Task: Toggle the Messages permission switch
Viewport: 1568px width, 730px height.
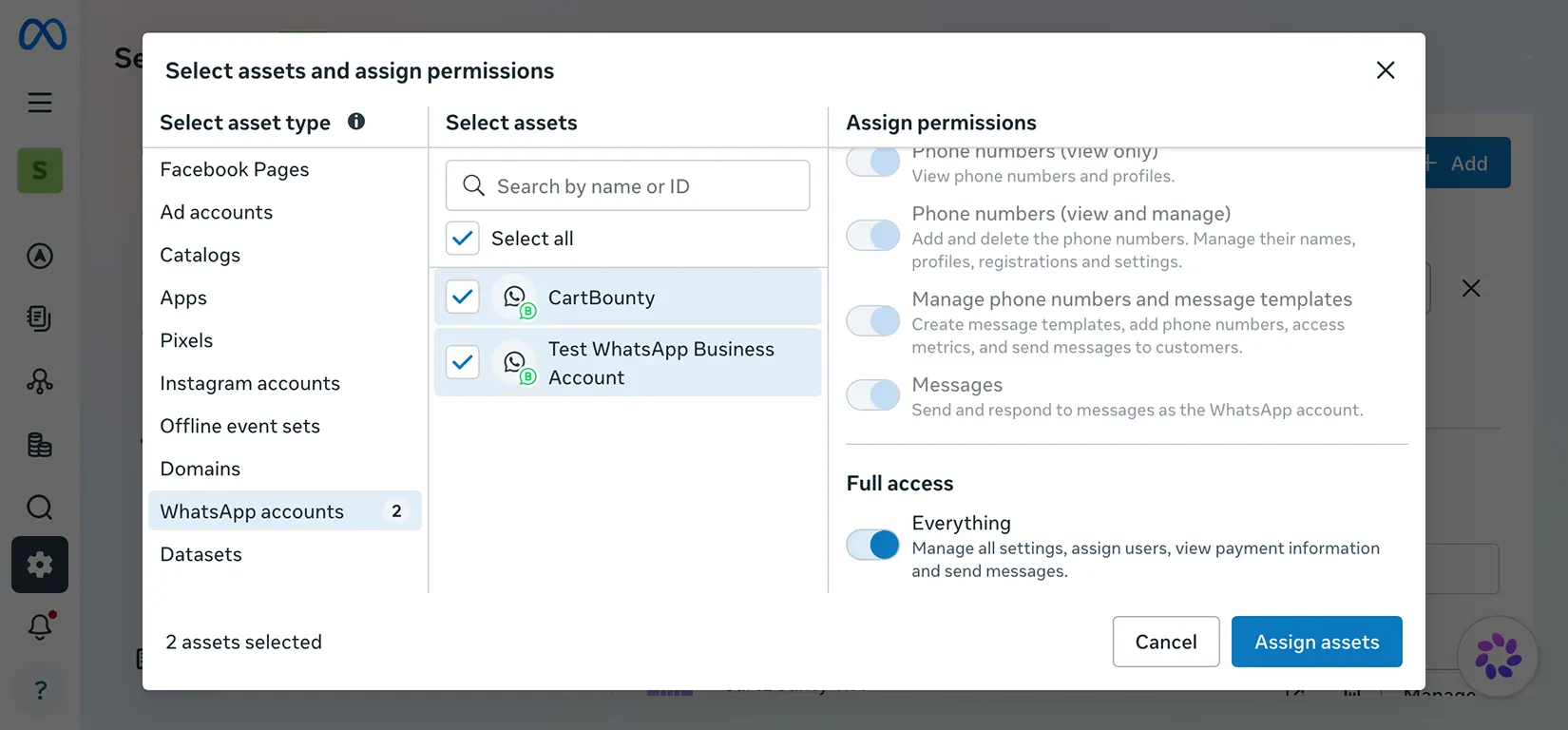Action: (x=873, y=394)
